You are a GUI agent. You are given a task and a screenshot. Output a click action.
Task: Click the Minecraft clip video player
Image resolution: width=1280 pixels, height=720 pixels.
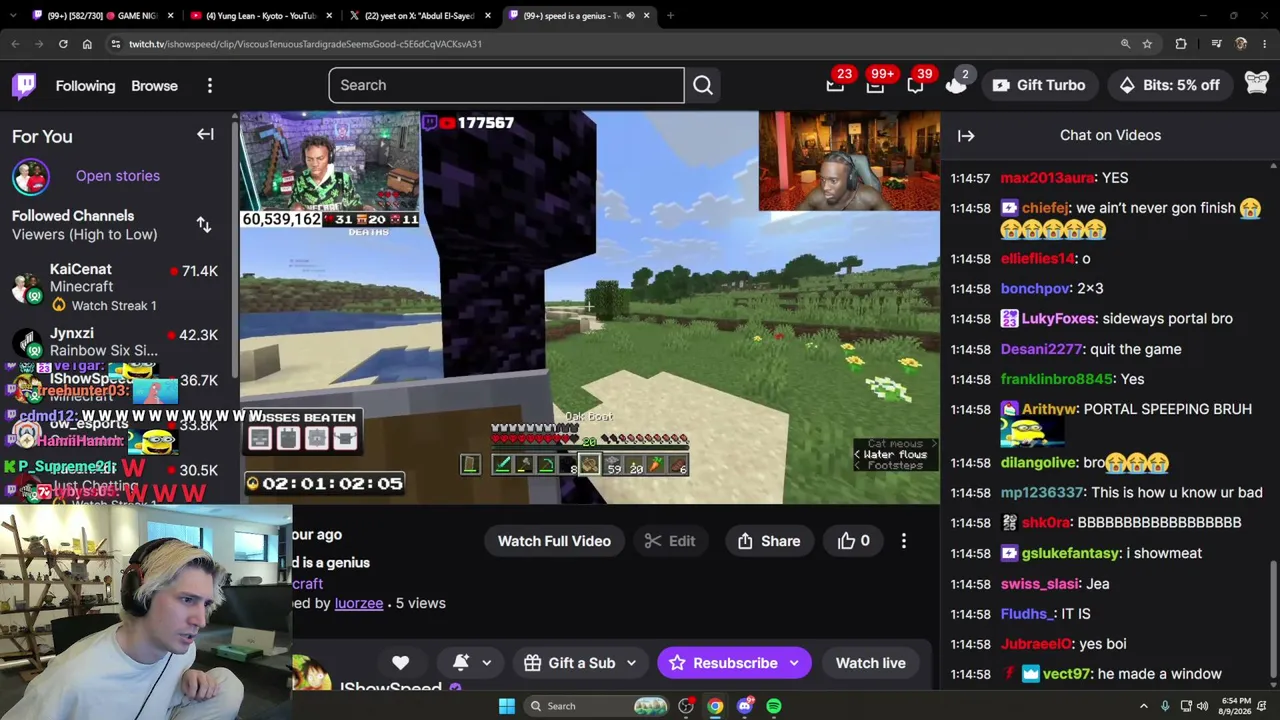590,308
